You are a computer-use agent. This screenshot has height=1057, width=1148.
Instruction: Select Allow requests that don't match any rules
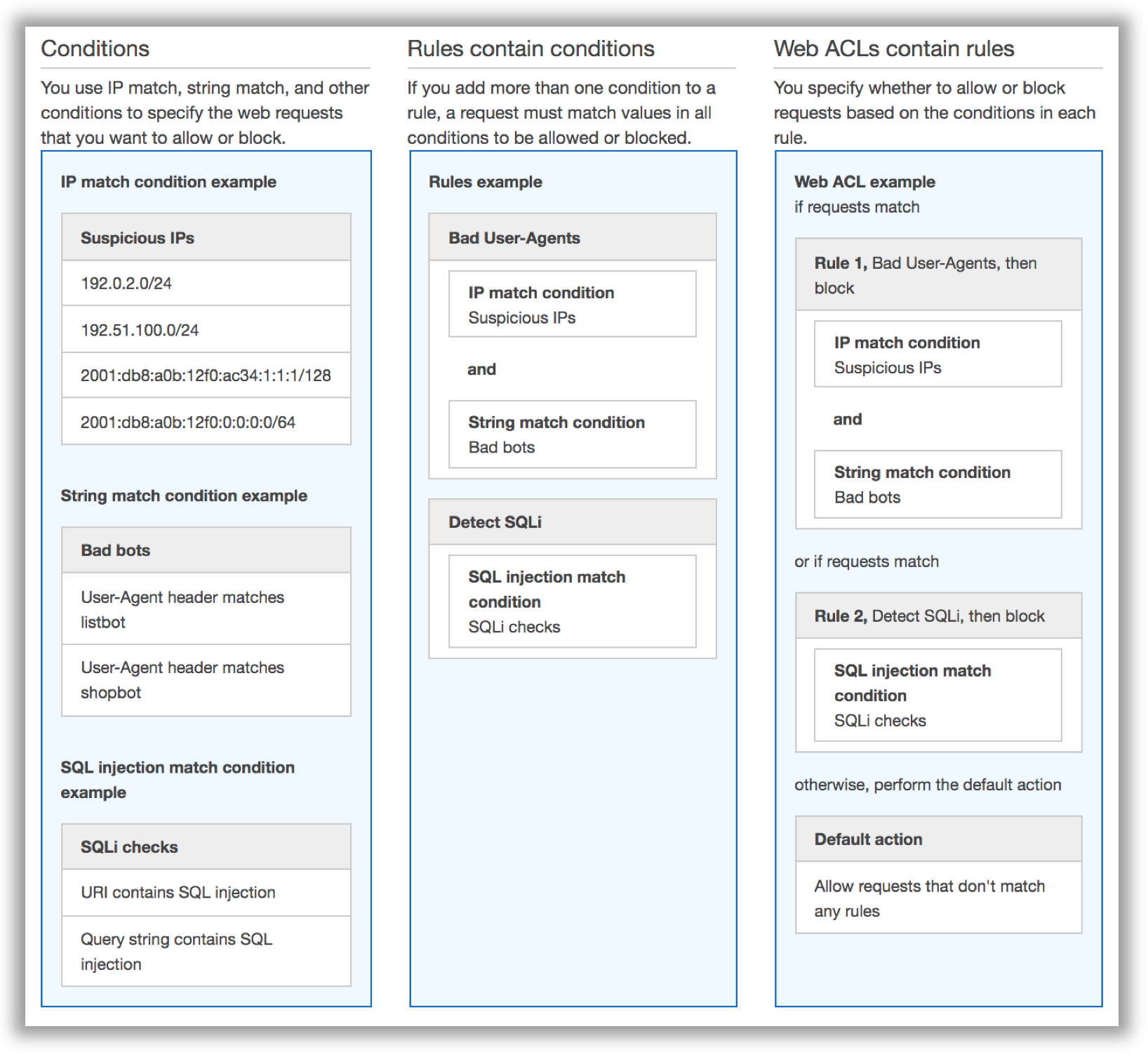tap(939, 898)
